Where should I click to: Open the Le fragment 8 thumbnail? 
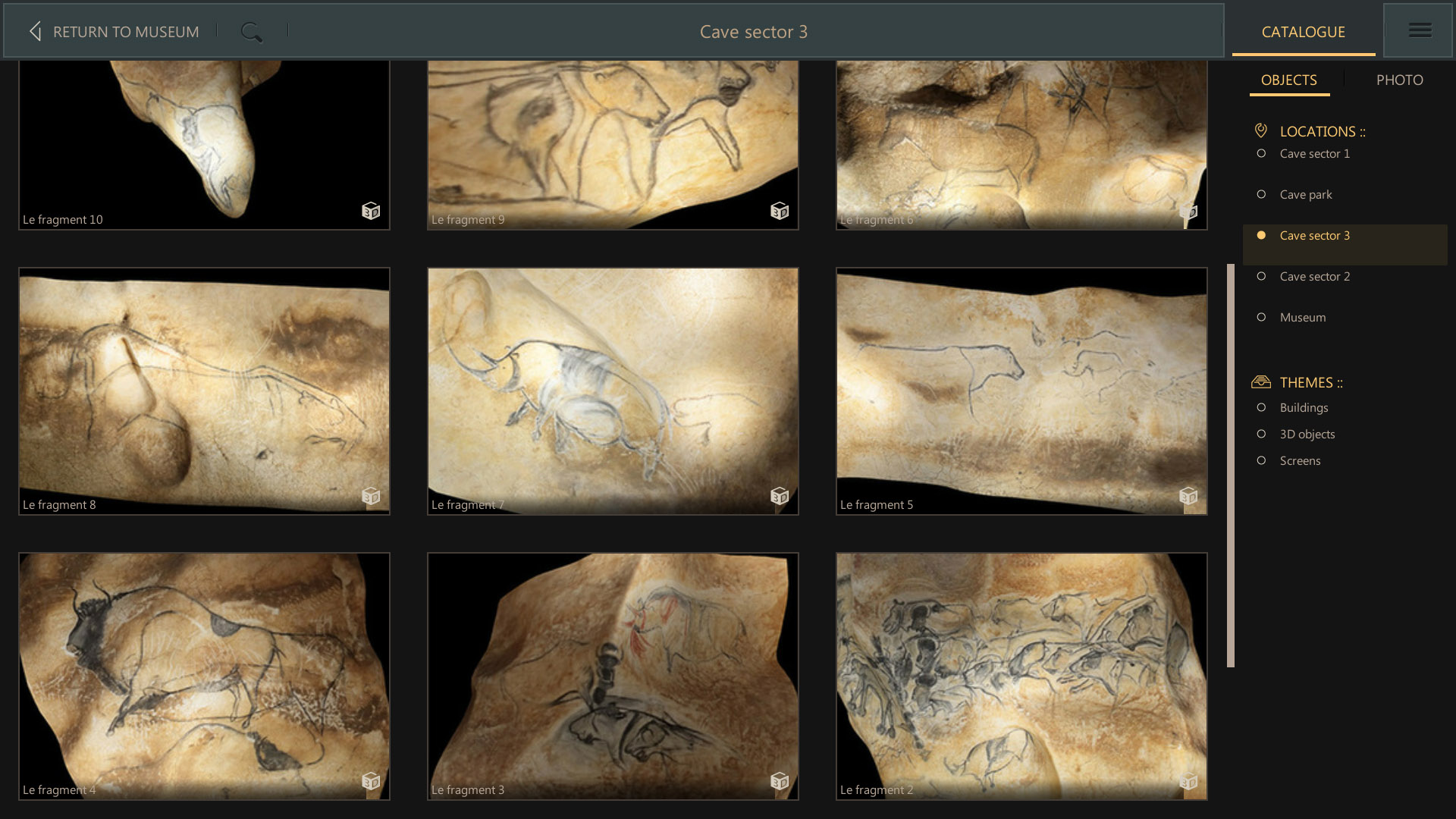(x=204, y=391)
